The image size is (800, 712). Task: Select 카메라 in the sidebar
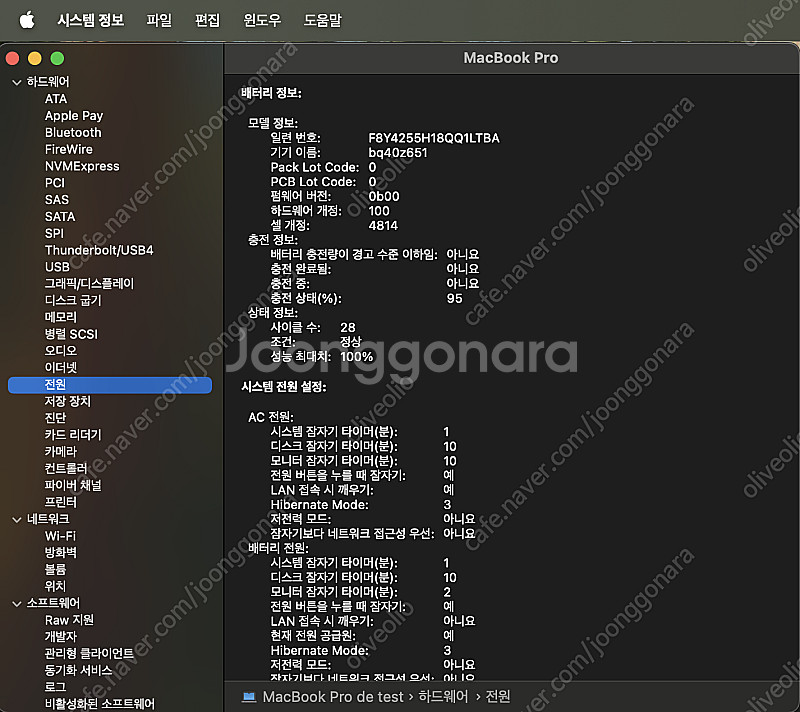coord(61,452)
